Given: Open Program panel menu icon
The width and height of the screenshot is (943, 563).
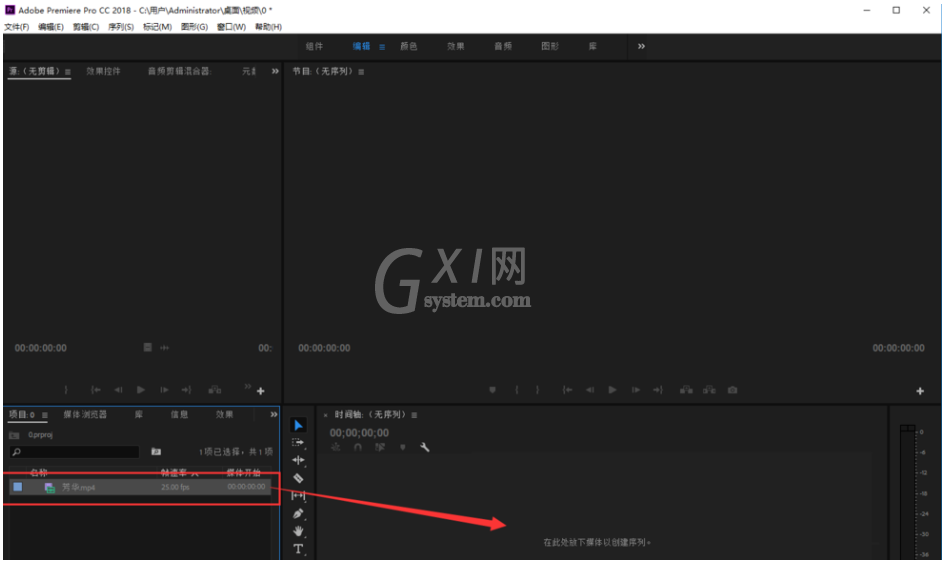Looking at the screenshot, I should [x=361, y=72].
